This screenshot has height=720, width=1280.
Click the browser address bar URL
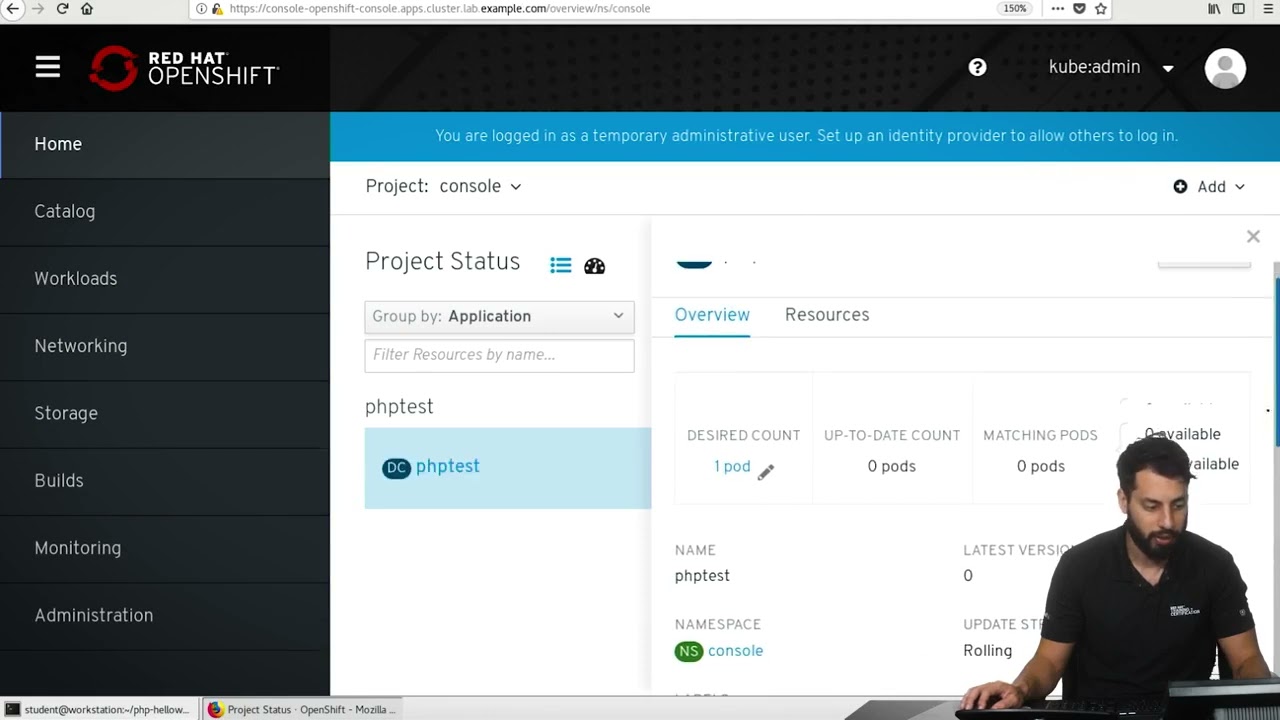coord(439,8)
